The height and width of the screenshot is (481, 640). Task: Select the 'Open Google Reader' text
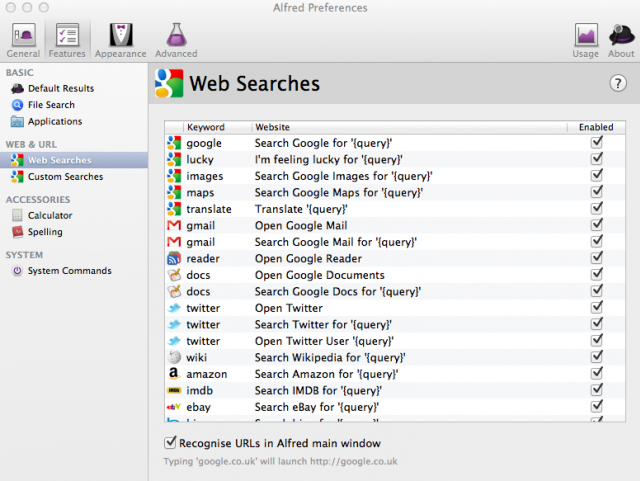[x=309, y=258]
